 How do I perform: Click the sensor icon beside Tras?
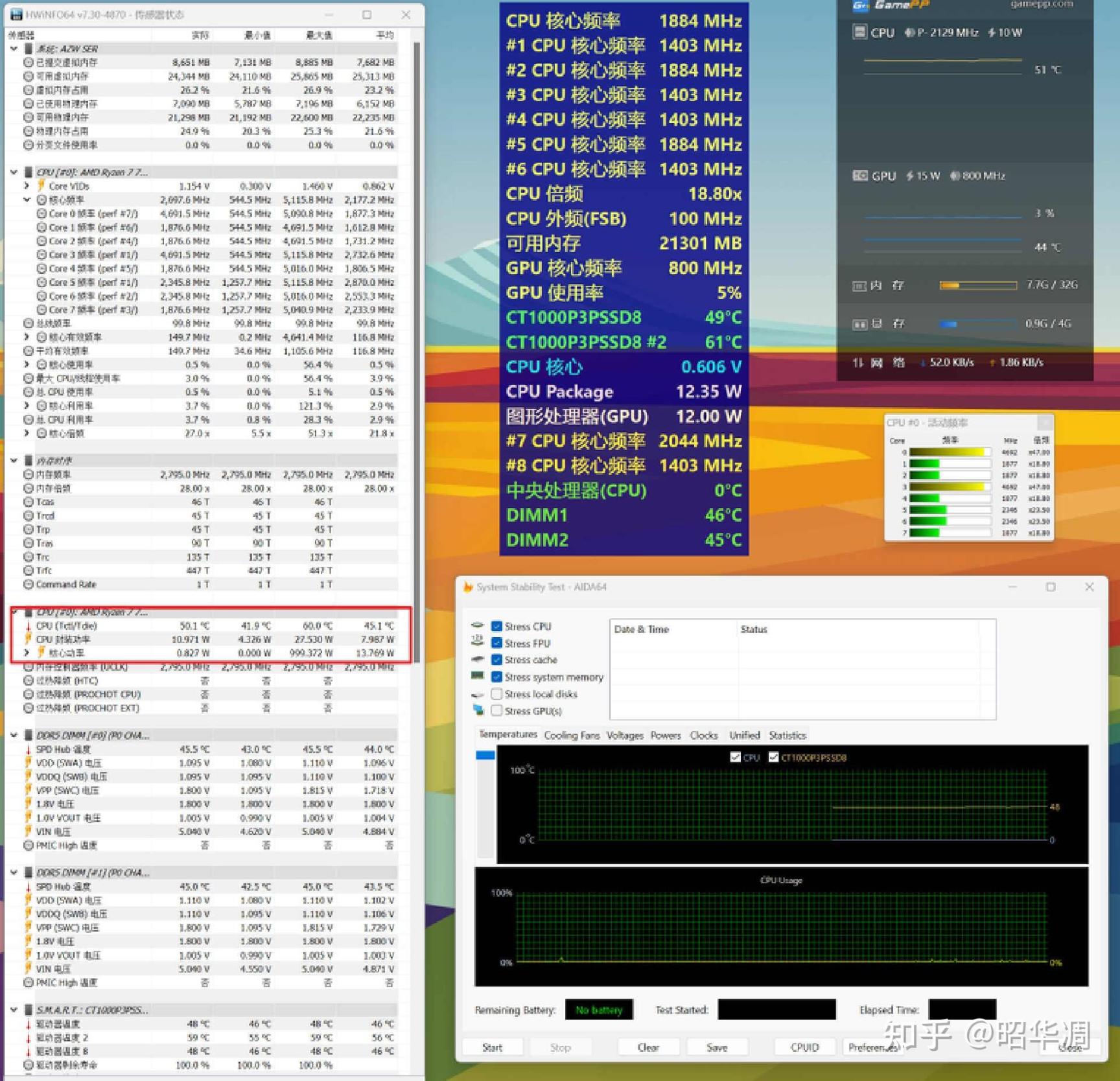click(29, 543)
